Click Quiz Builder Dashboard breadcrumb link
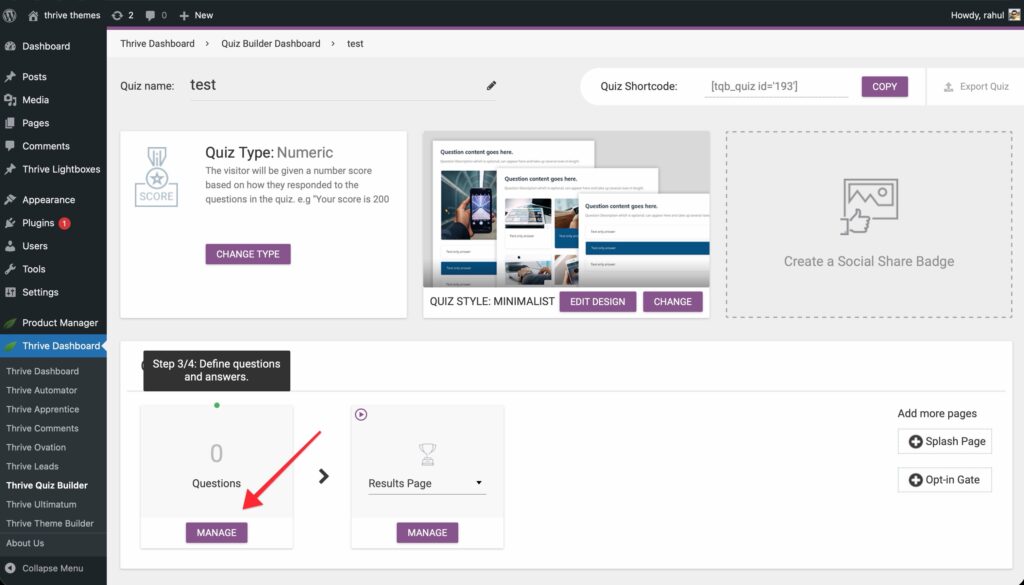The image size is (1024, 585). click(270, 44)
